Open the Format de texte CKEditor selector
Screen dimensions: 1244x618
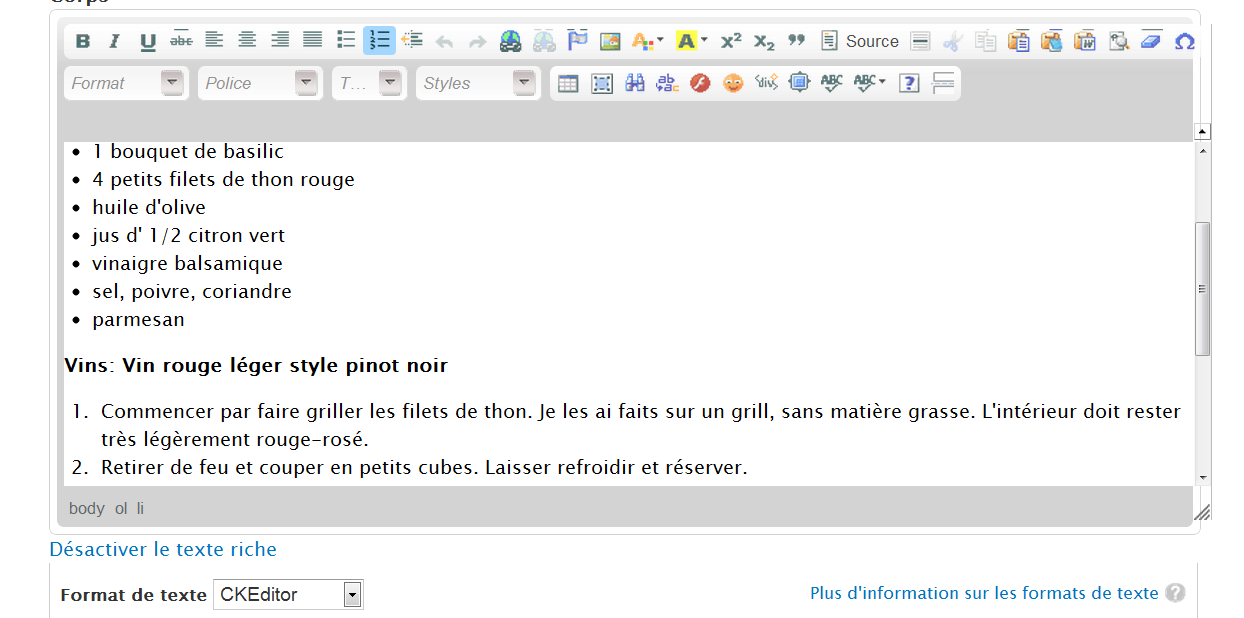(x=288, y=595)
